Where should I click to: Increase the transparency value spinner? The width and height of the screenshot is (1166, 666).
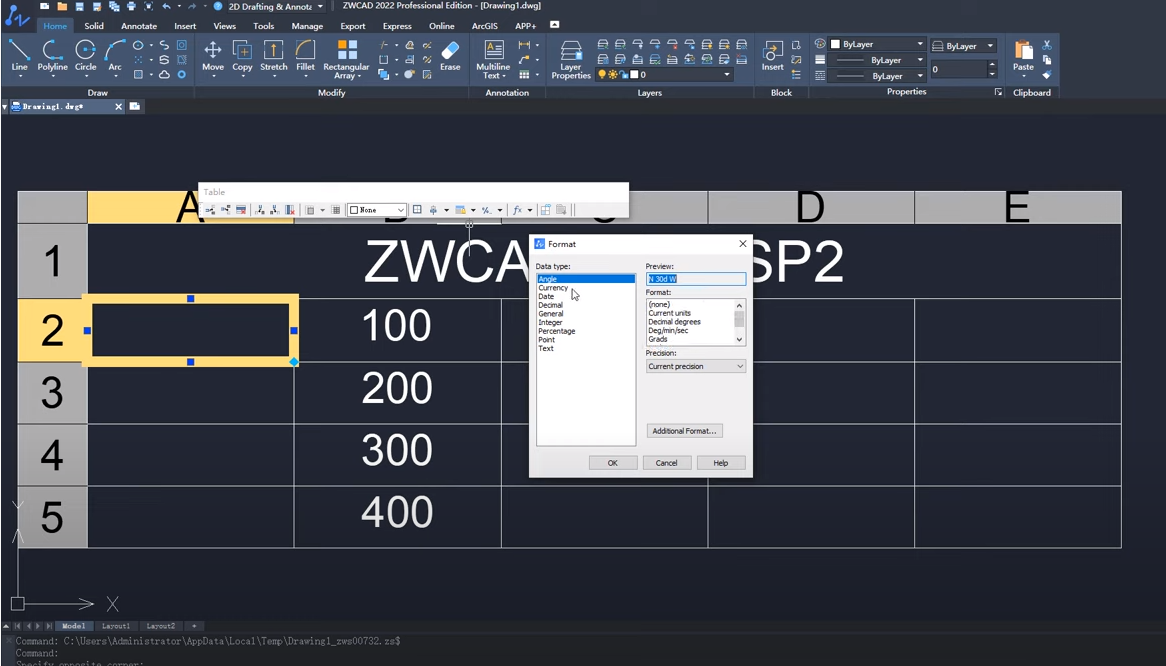coord(992,65)
